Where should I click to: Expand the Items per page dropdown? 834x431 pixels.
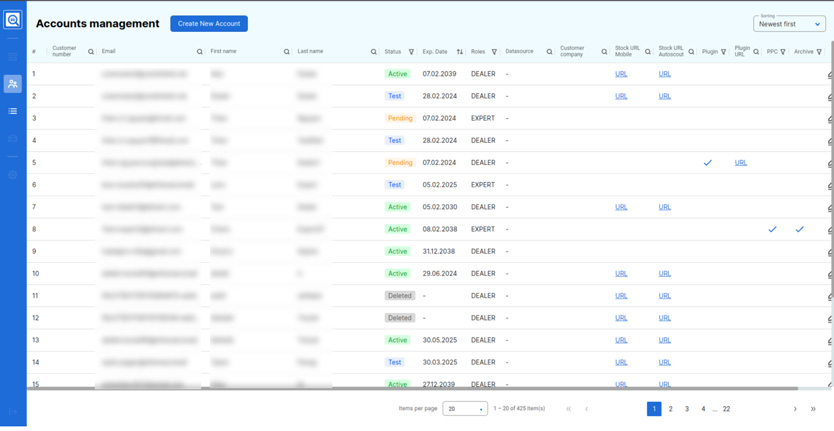[x=465, y=409]
